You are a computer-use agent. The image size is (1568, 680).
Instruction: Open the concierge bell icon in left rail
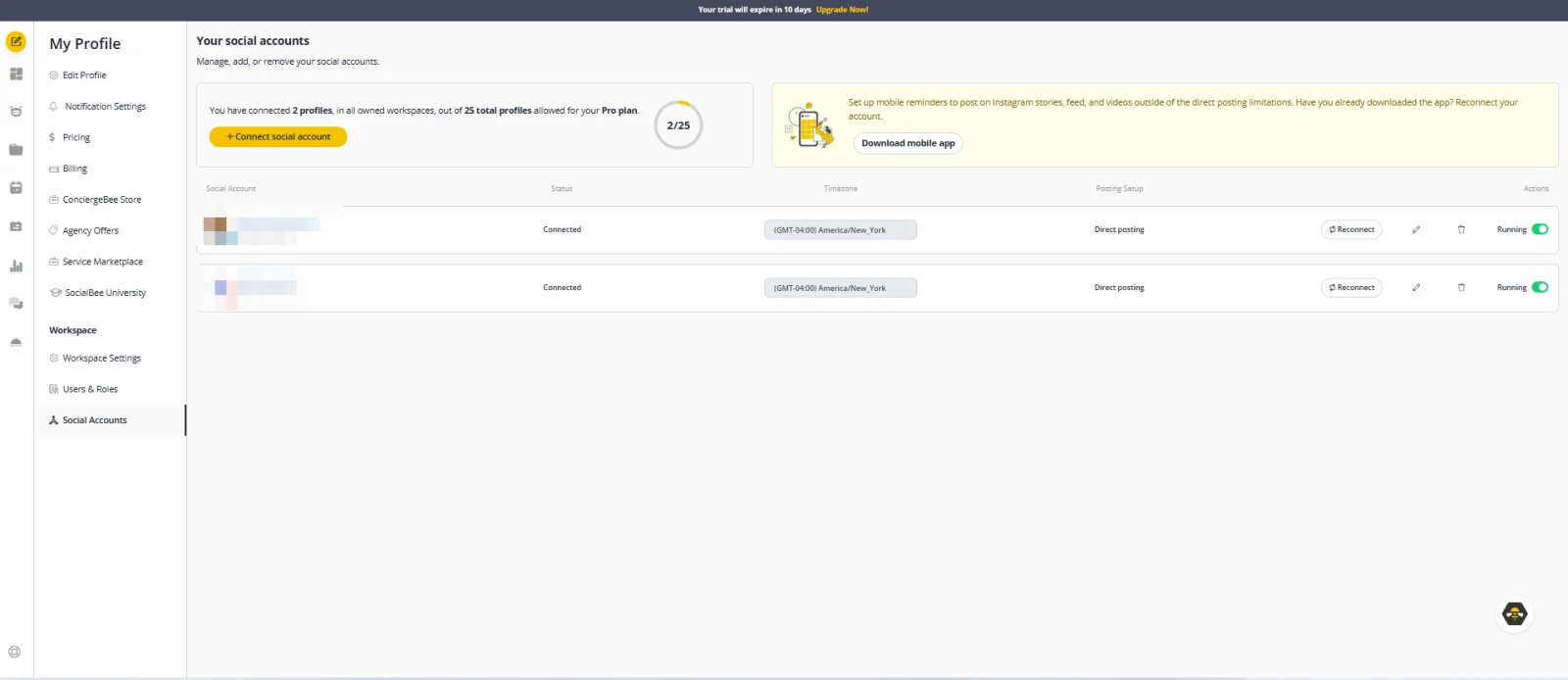pyautogui.click(x=16, y=342)
